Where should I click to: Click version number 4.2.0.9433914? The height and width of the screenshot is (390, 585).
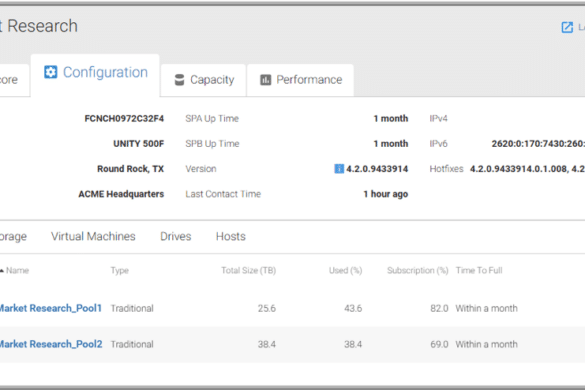[x=377, y=169]
